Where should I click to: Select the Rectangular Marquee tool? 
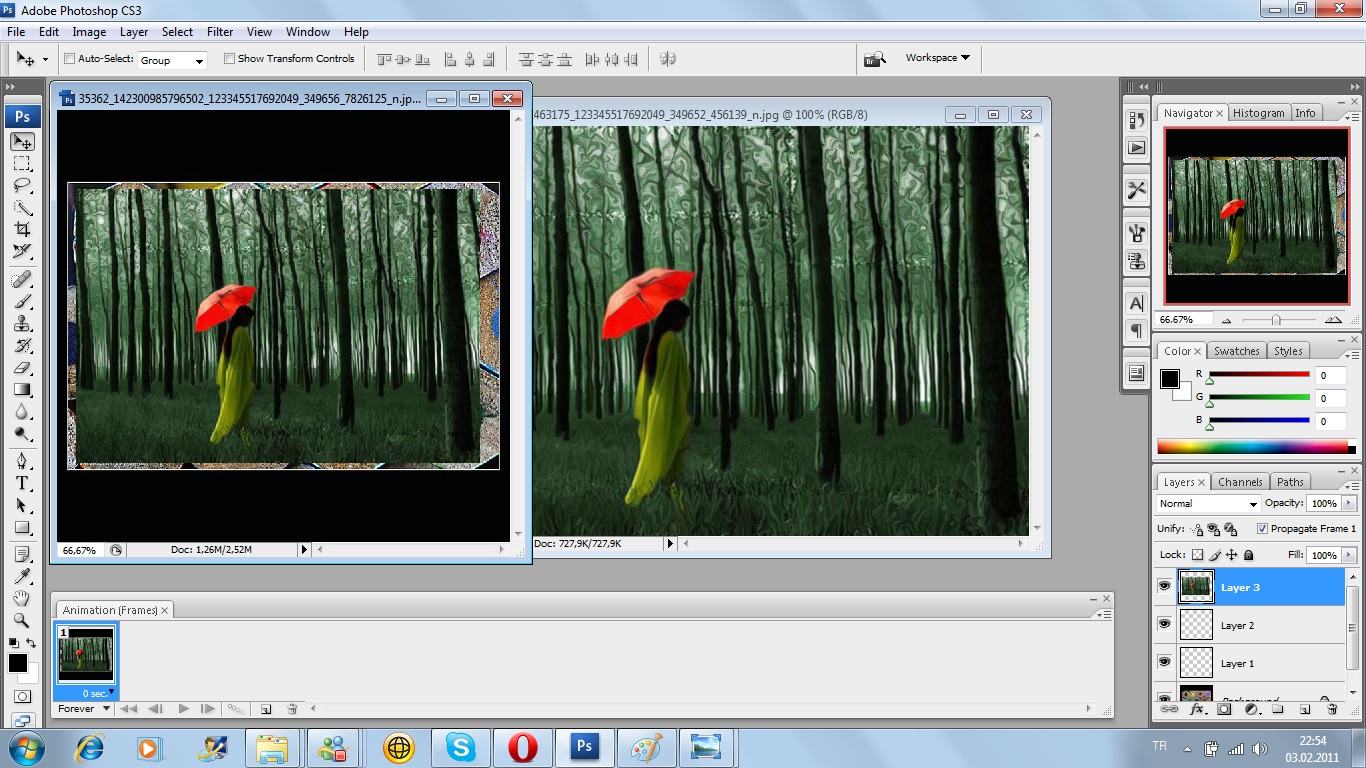tap(22, 164)
